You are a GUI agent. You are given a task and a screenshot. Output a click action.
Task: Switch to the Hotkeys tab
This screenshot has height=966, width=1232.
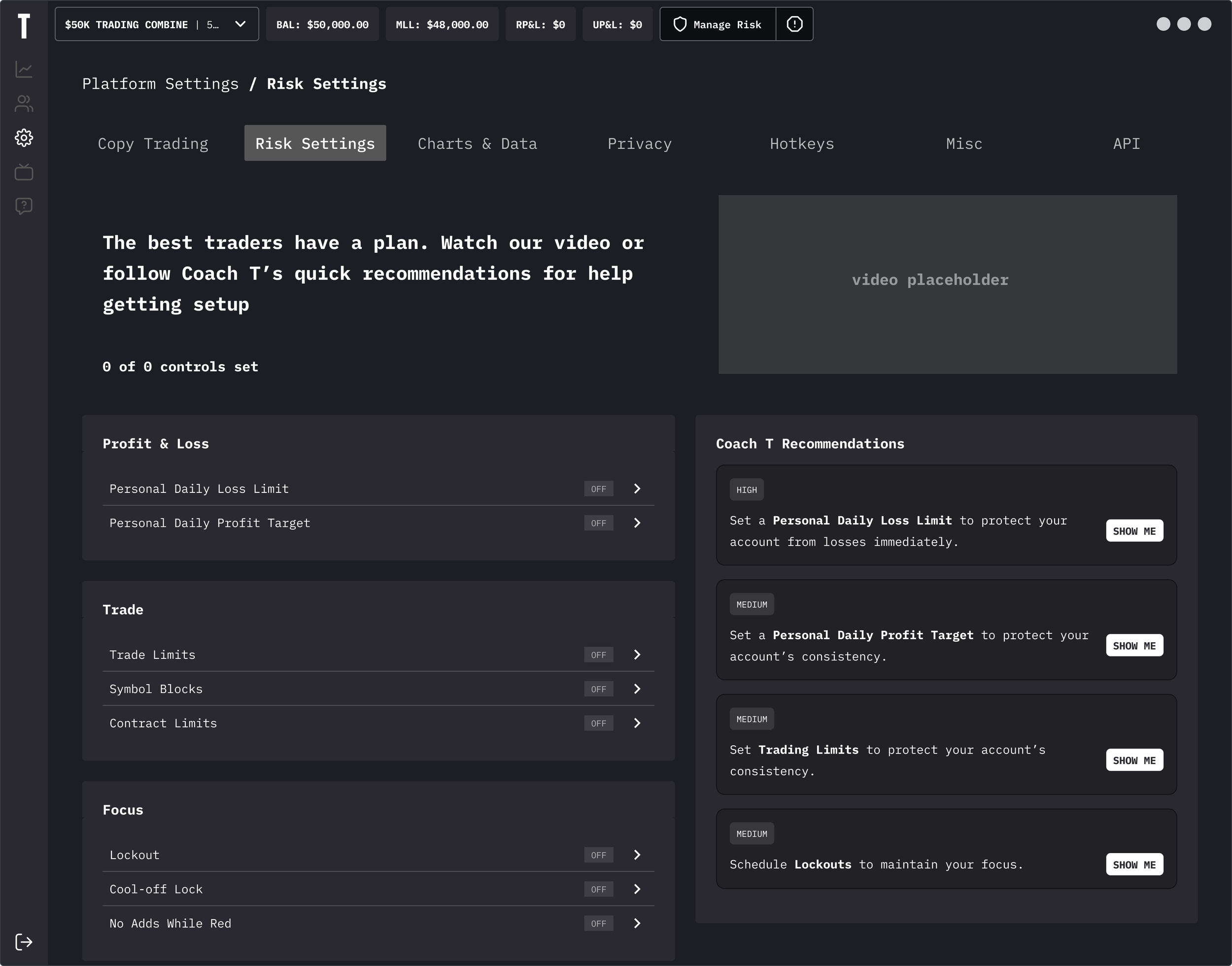point(802,143)
